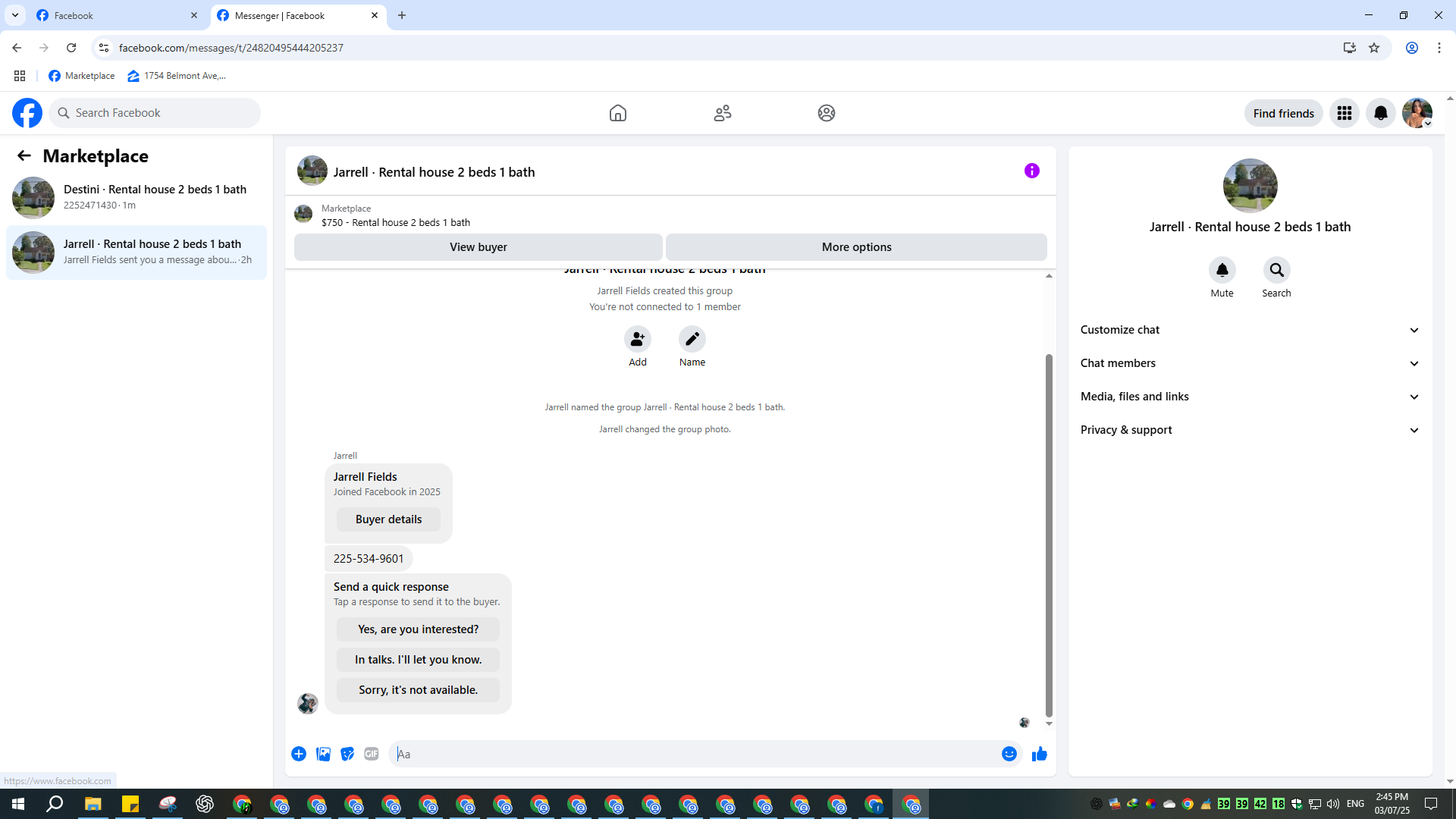The height and width of the screenshot is (819, 1456).
Task: Click the View buyer button
Action: (x=478, y=247)
